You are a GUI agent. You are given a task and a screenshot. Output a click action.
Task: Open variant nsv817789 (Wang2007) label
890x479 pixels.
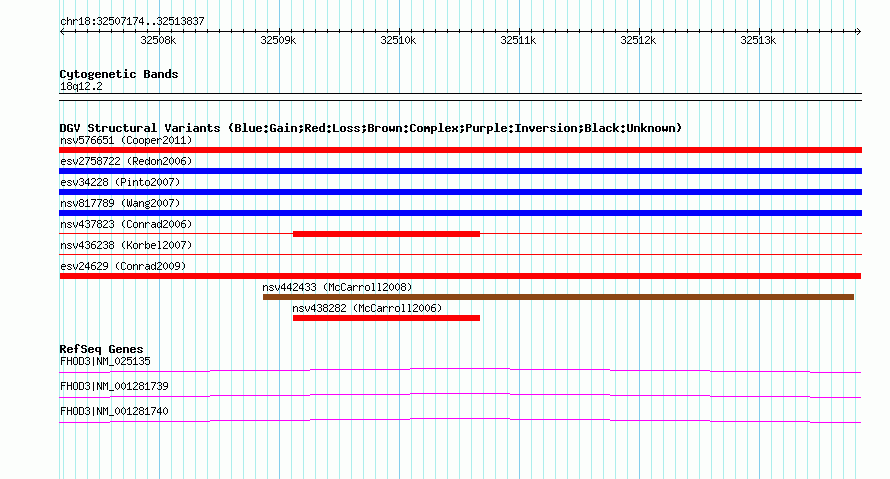pyautogui.click(x=120, y=203)
